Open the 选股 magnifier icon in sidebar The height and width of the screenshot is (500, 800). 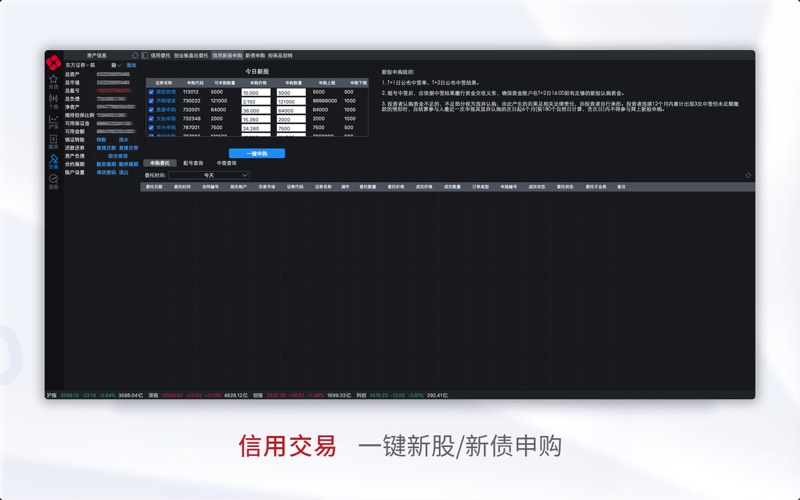(x=54, y=181)
